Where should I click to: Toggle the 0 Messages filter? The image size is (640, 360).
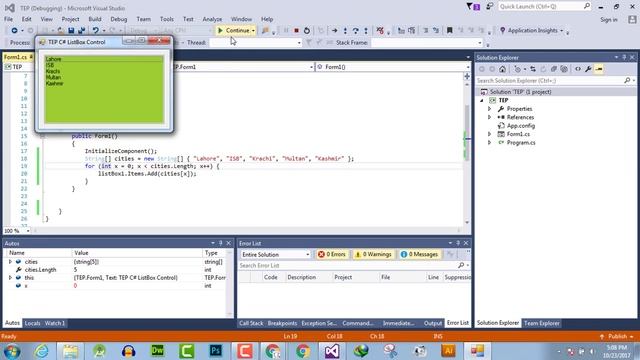click(x=419, y=254)
